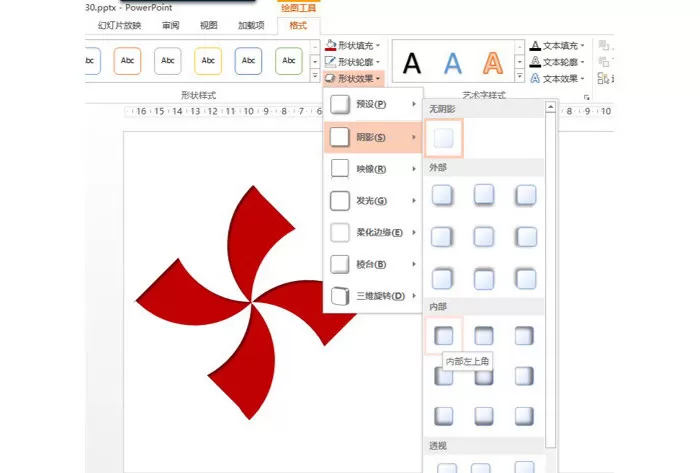Image resolution: width=700 pixels, height=473 pixels.
Task: Apply middle inner shadow in first row
Action: [x=484, y=336]
